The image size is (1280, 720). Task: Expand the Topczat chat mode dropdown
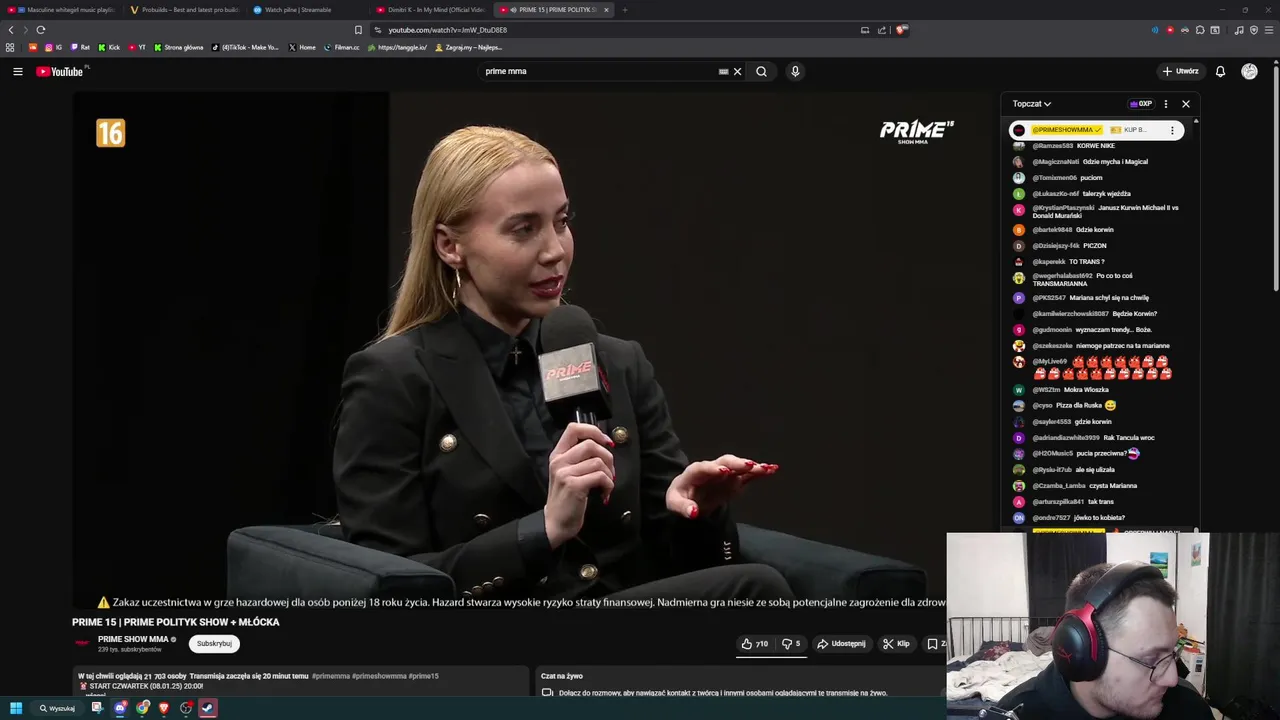(x=1031, y=104)
